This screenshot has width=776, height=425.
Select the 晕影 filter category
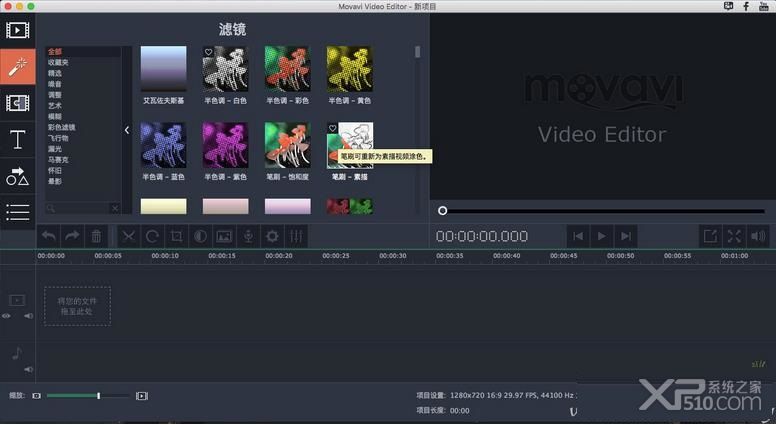[55, 181]
